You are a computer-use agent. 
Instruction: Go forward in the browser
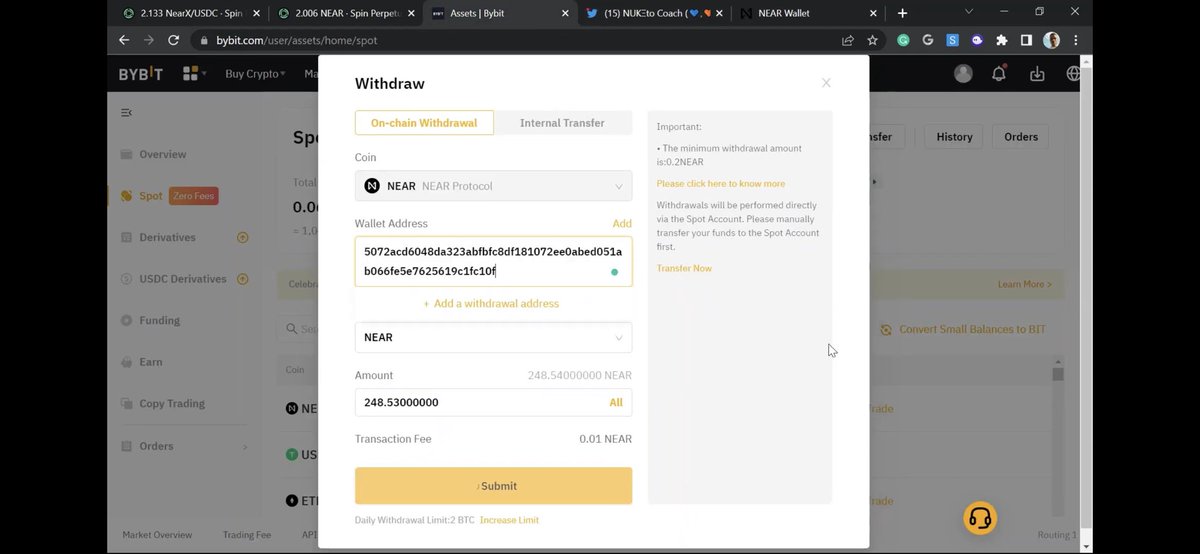(149, 40)
